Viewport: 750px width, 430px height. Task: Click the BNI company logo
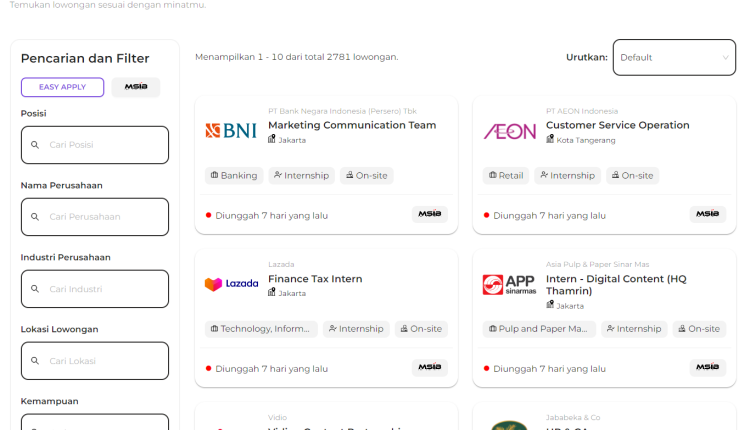pos(231,131)
